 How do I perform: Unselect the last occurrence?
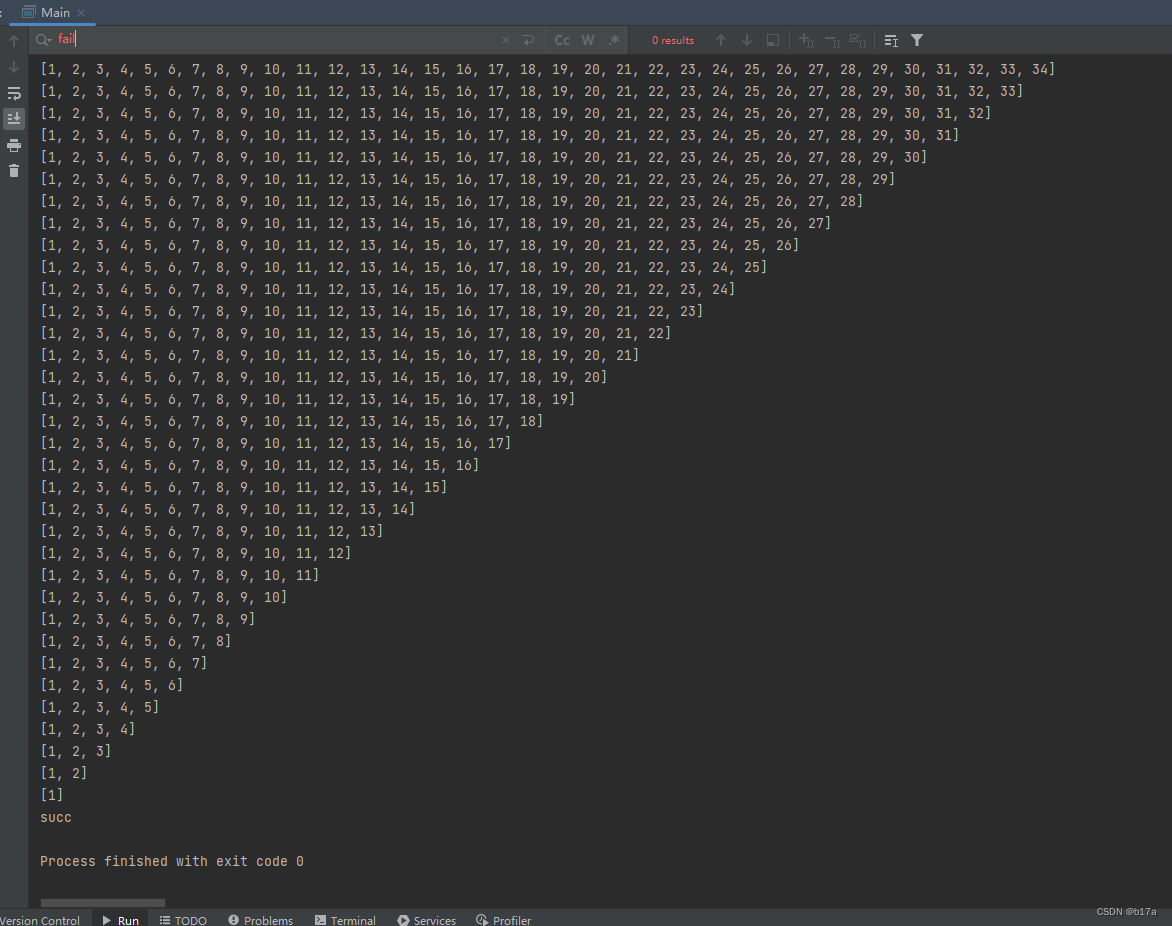pyautogui.click(x=832, y=40)
